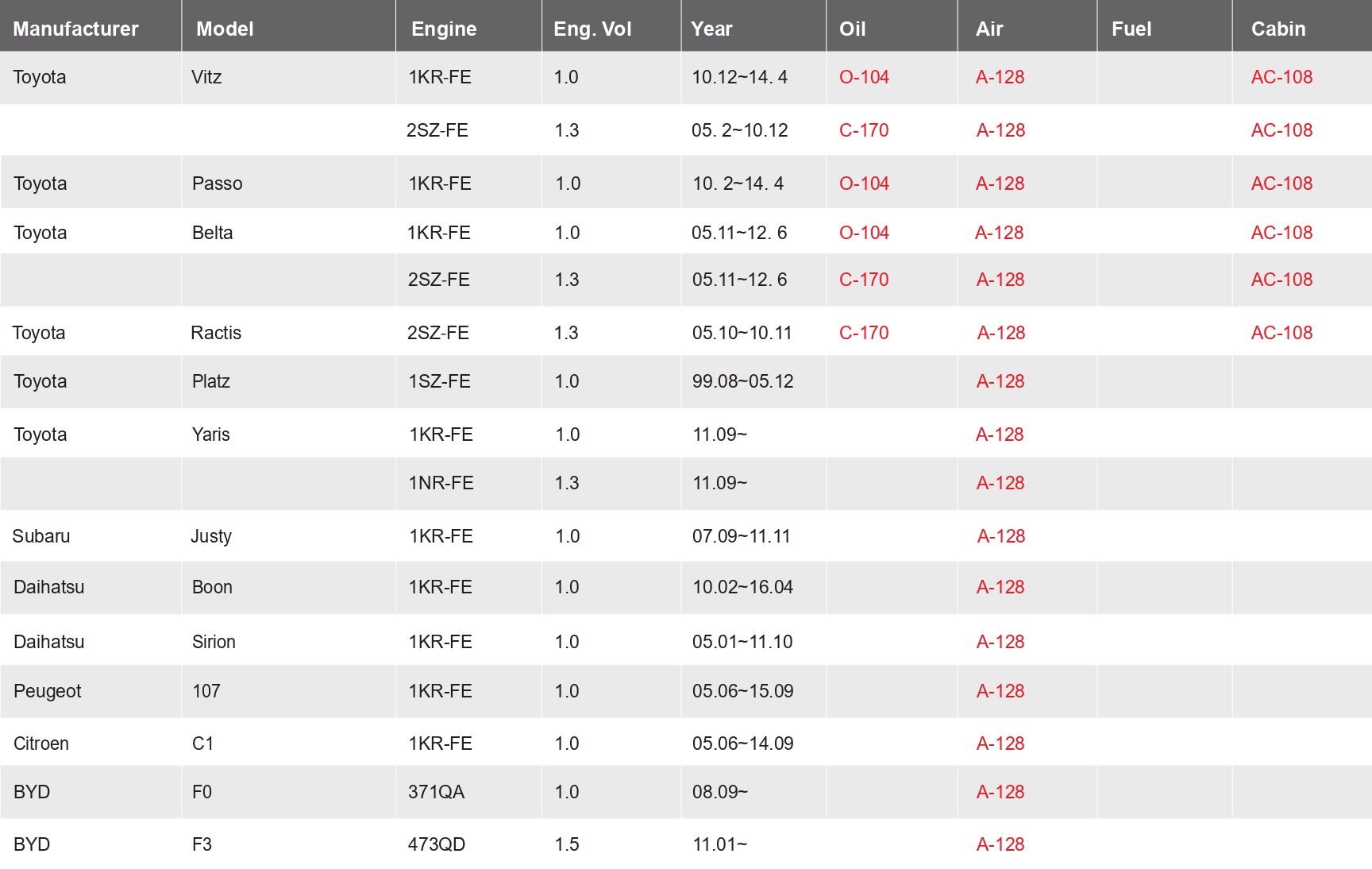Click the Eng. Vol column header
Screen dimensions: 1372x869
592,29
